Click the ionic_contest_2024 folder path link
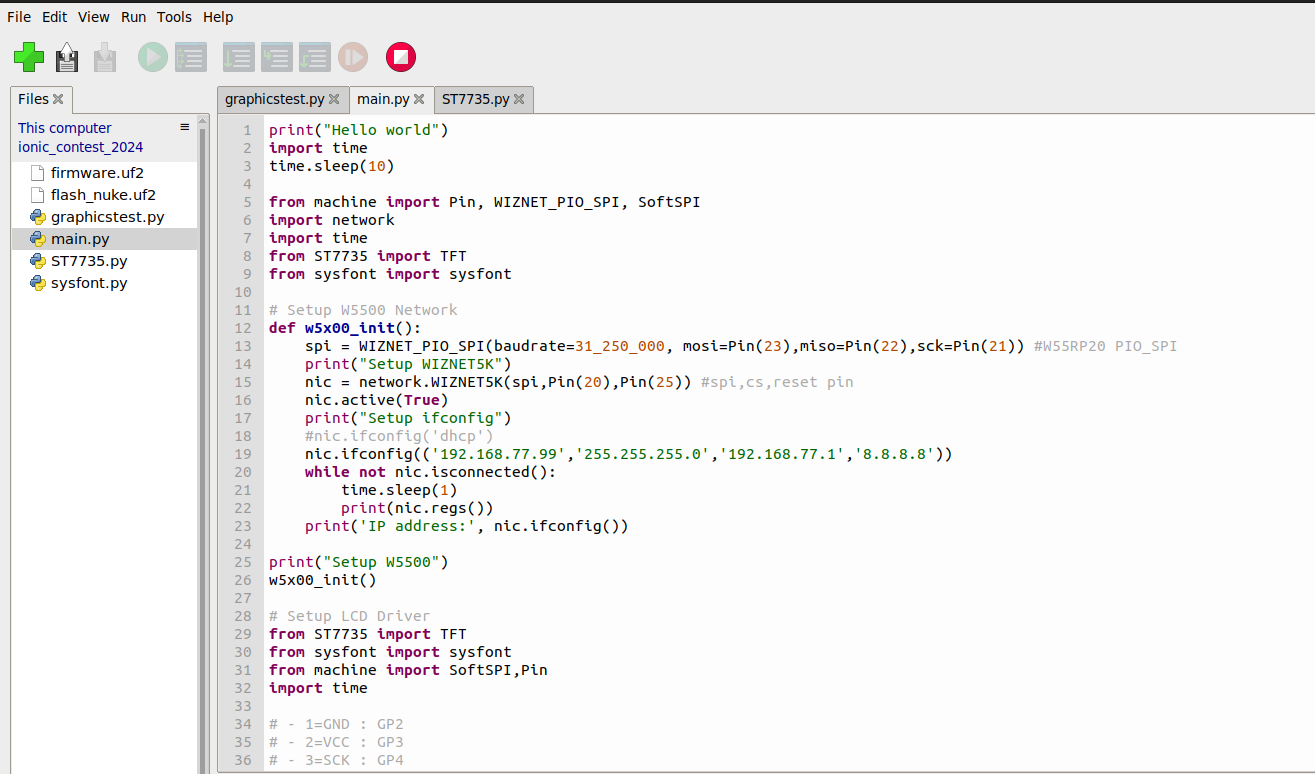This screenshot has width=1315, height=774. pyautogui.click(x=80, y=147)
